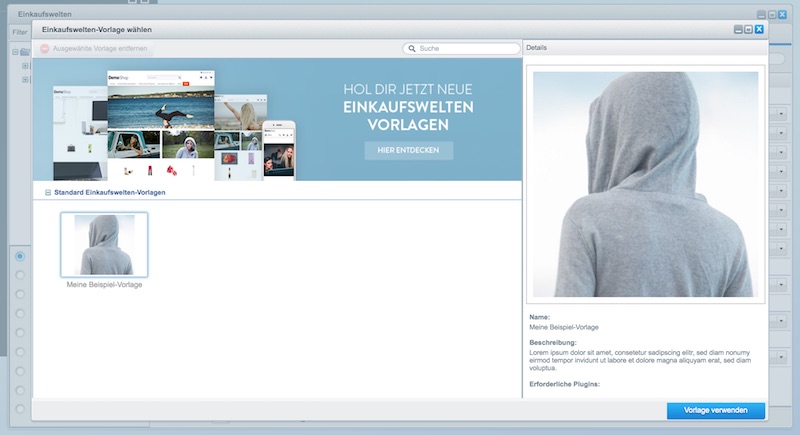
Task: Select the second radio button in left list
Action: [20, 275]
